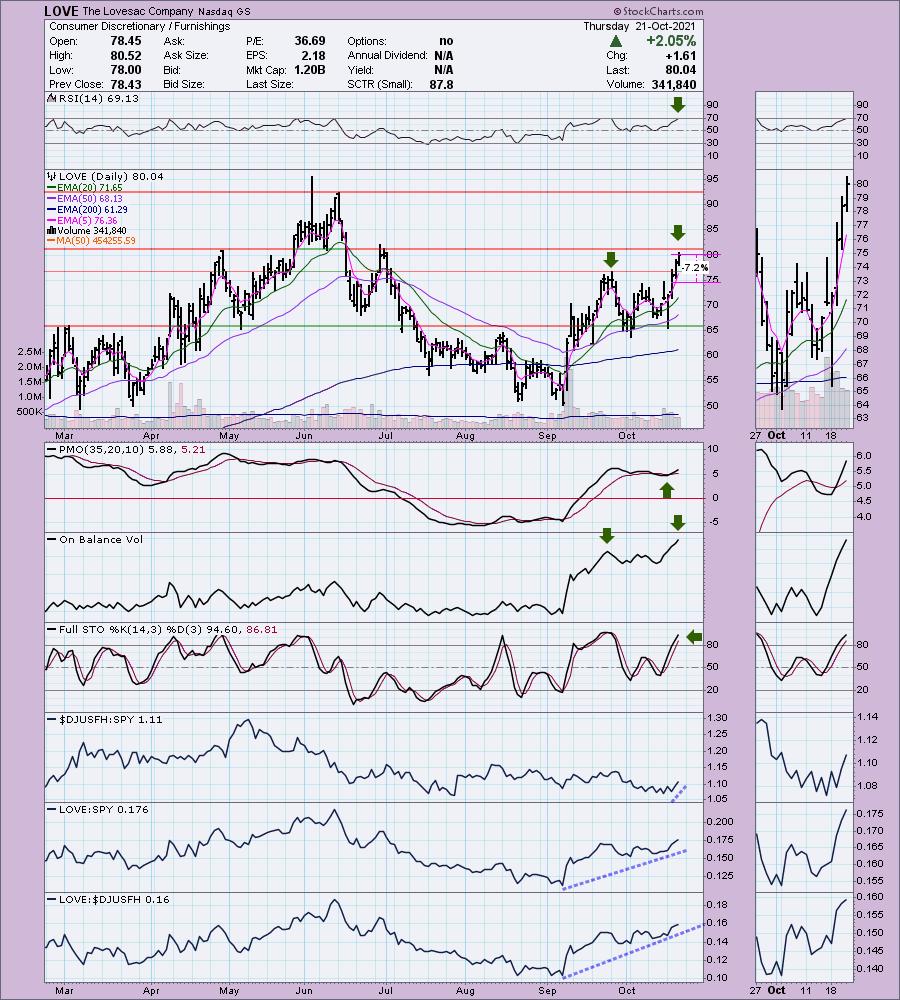Click the SCTR (Small) value 87.8

(x=441, y=84)
